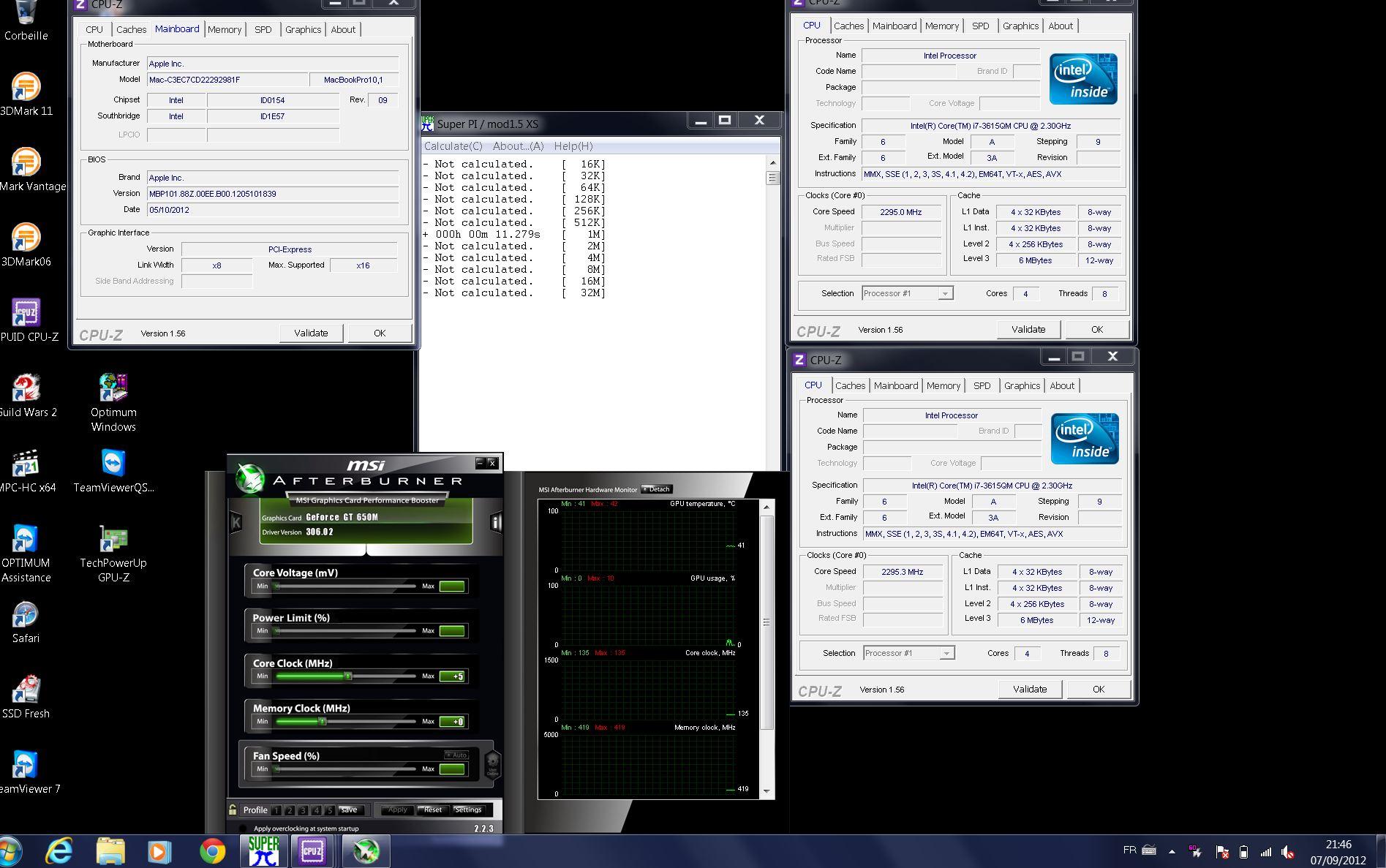Click Afterburner Reset button
Viewport: 1386px width, 868px height.
pos(433,809)
